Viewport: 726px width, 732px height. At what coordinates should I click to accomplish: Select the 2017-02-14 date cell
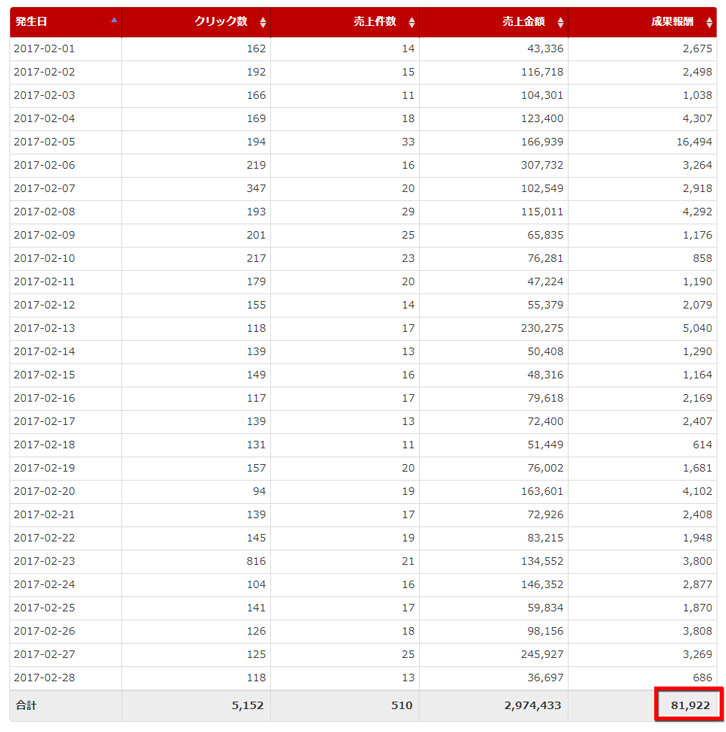44,351
